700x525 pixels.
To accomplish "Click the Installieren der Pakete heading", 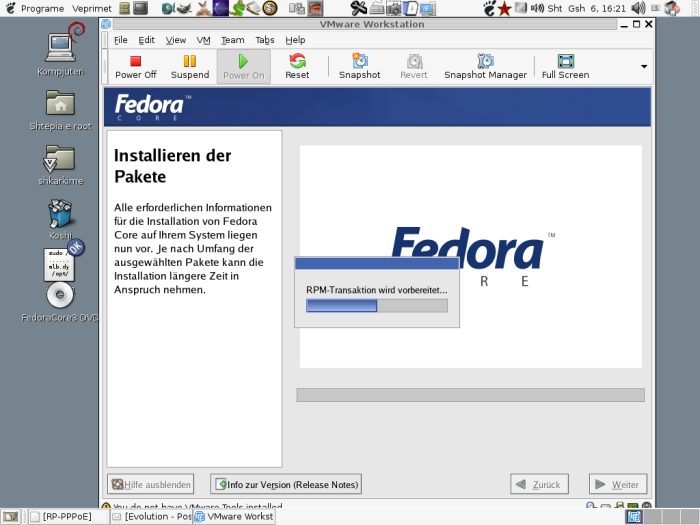I will [173, 166].
